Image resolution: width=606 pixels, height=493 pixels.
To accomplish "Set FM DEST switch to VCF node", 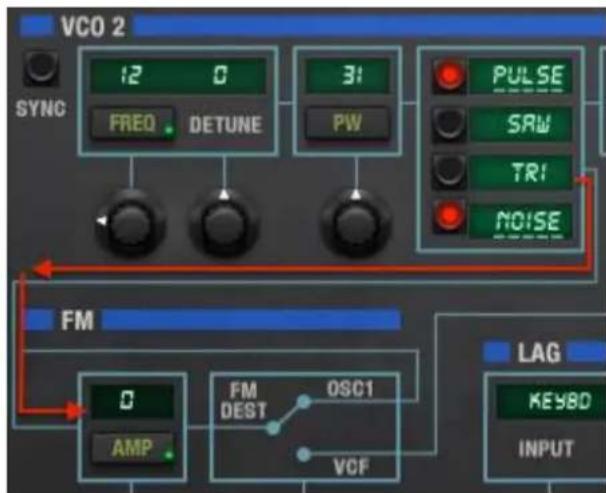I will 304,454.
